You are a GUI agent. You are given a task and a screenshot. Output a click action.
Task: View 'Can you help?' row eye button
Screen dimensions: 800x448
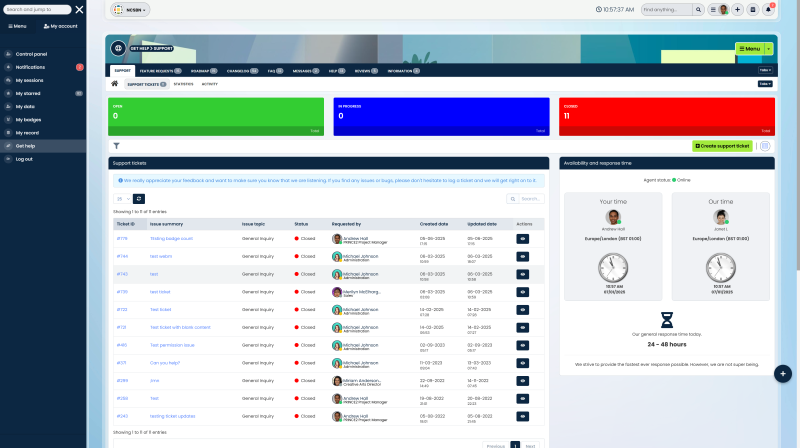[x=522, y=363]
